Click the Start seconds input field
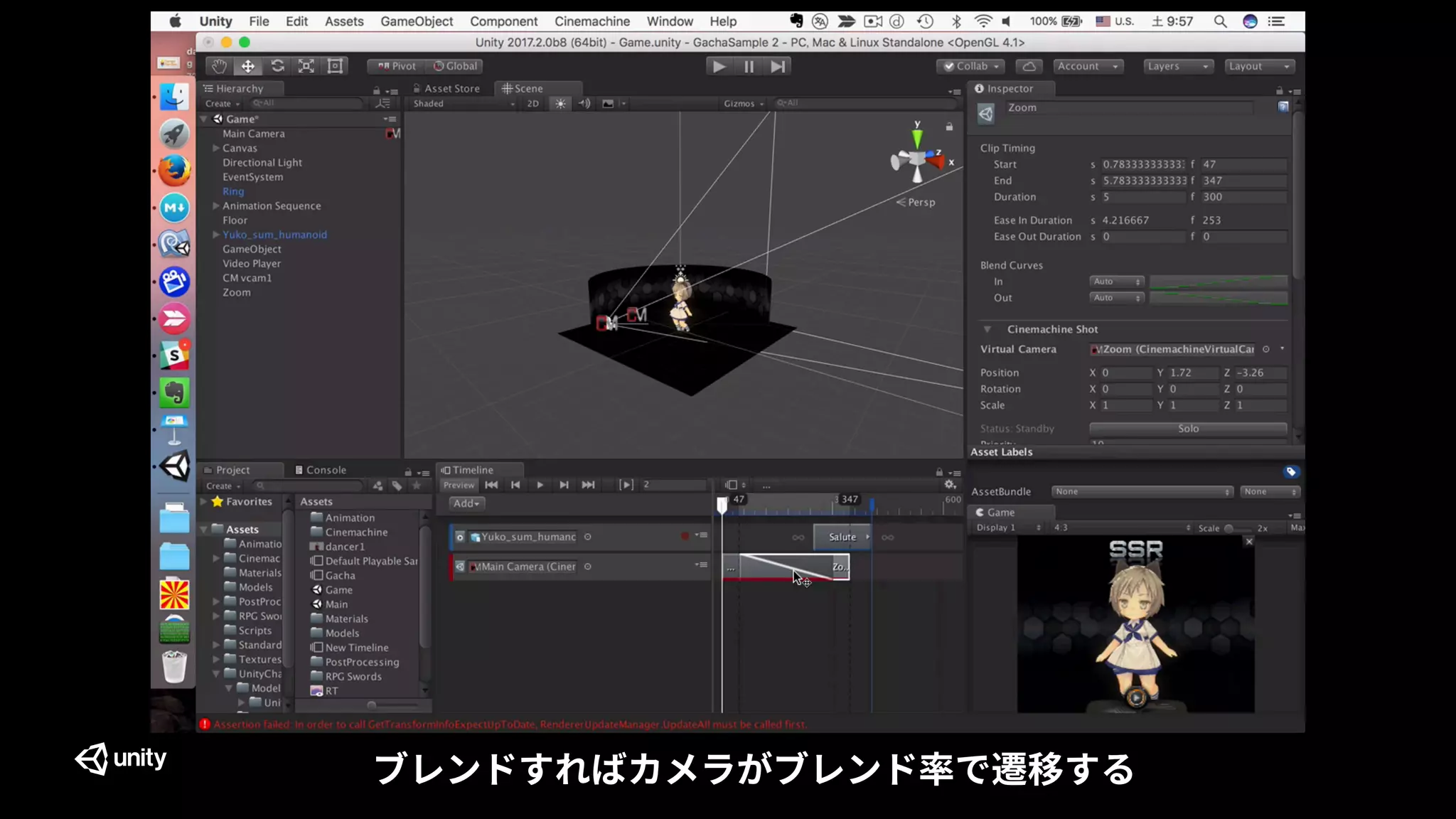 tap(1143, 164)
